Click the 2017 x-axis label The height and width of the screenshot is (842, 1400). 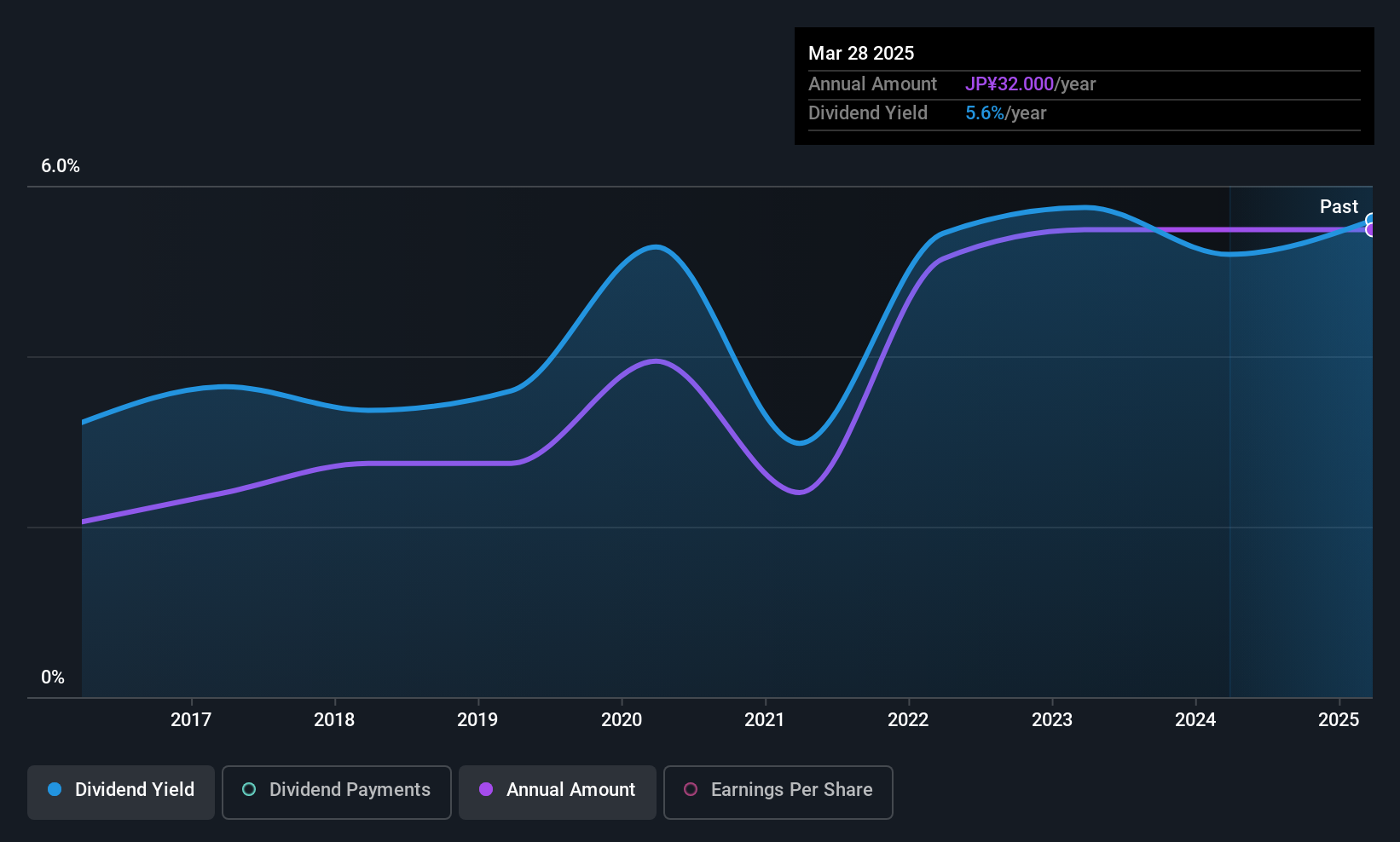(x=191, y=720)
